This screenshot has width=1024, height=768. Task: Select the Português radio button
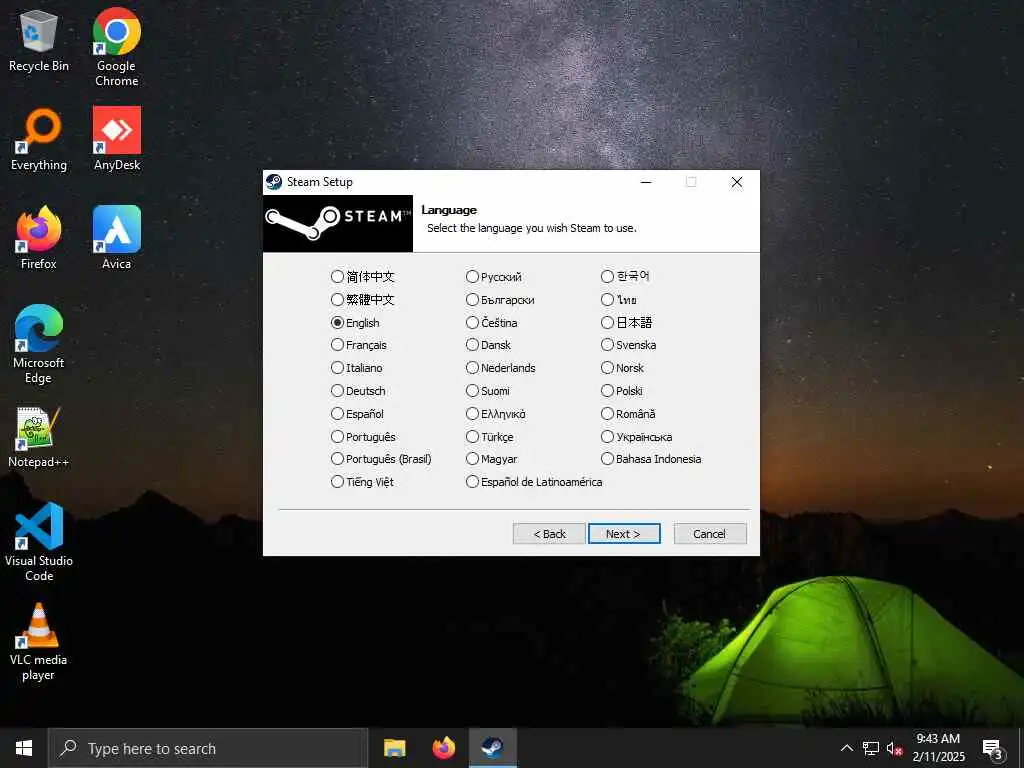363,436
